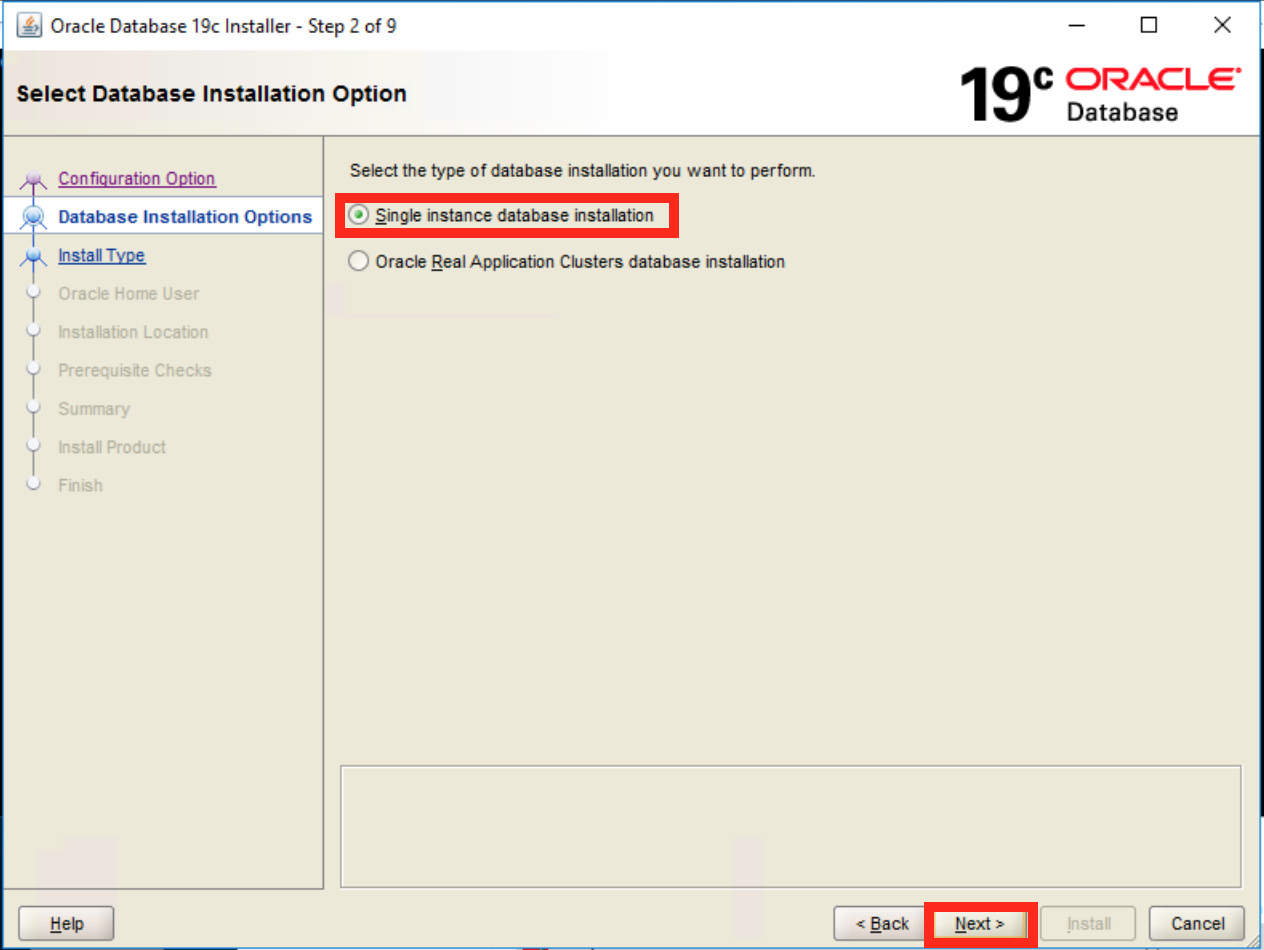The width and height of the screenshot is (1264, 950).
Task: Click the Configuration Option step marker icon
Action: click(34, 181)
